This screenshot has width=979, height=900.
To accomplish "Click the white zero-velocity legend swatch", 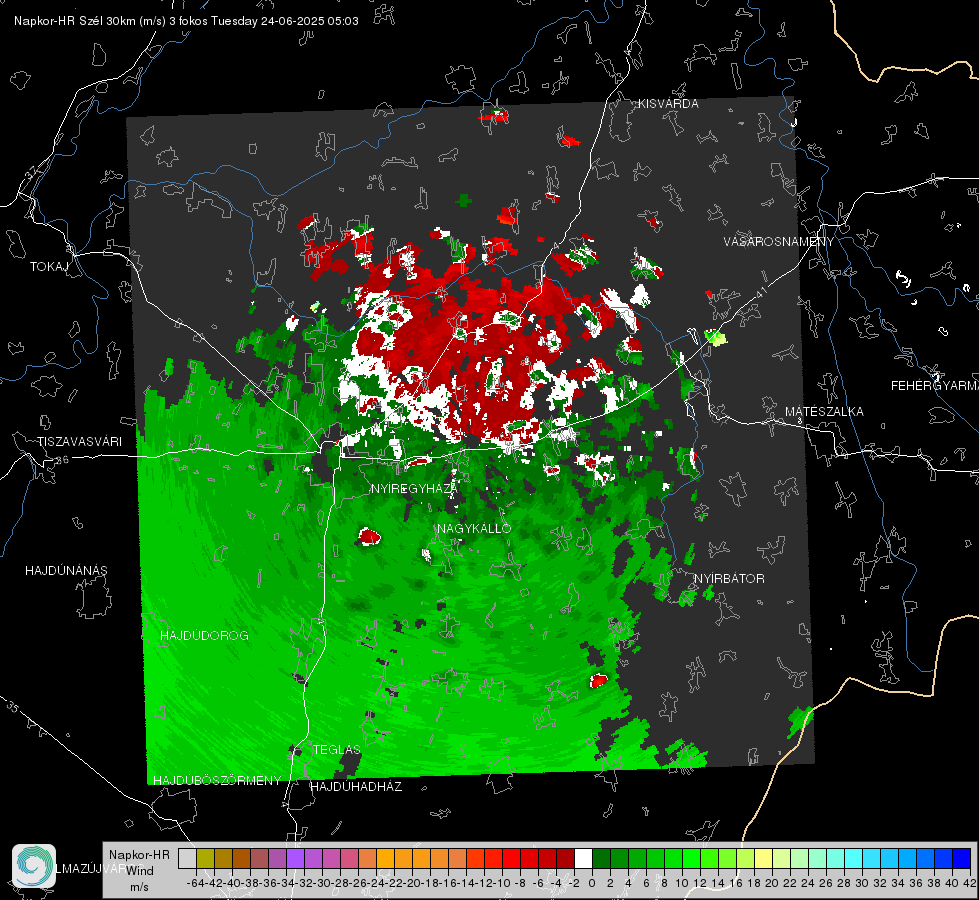I will [x=583, y=859].
